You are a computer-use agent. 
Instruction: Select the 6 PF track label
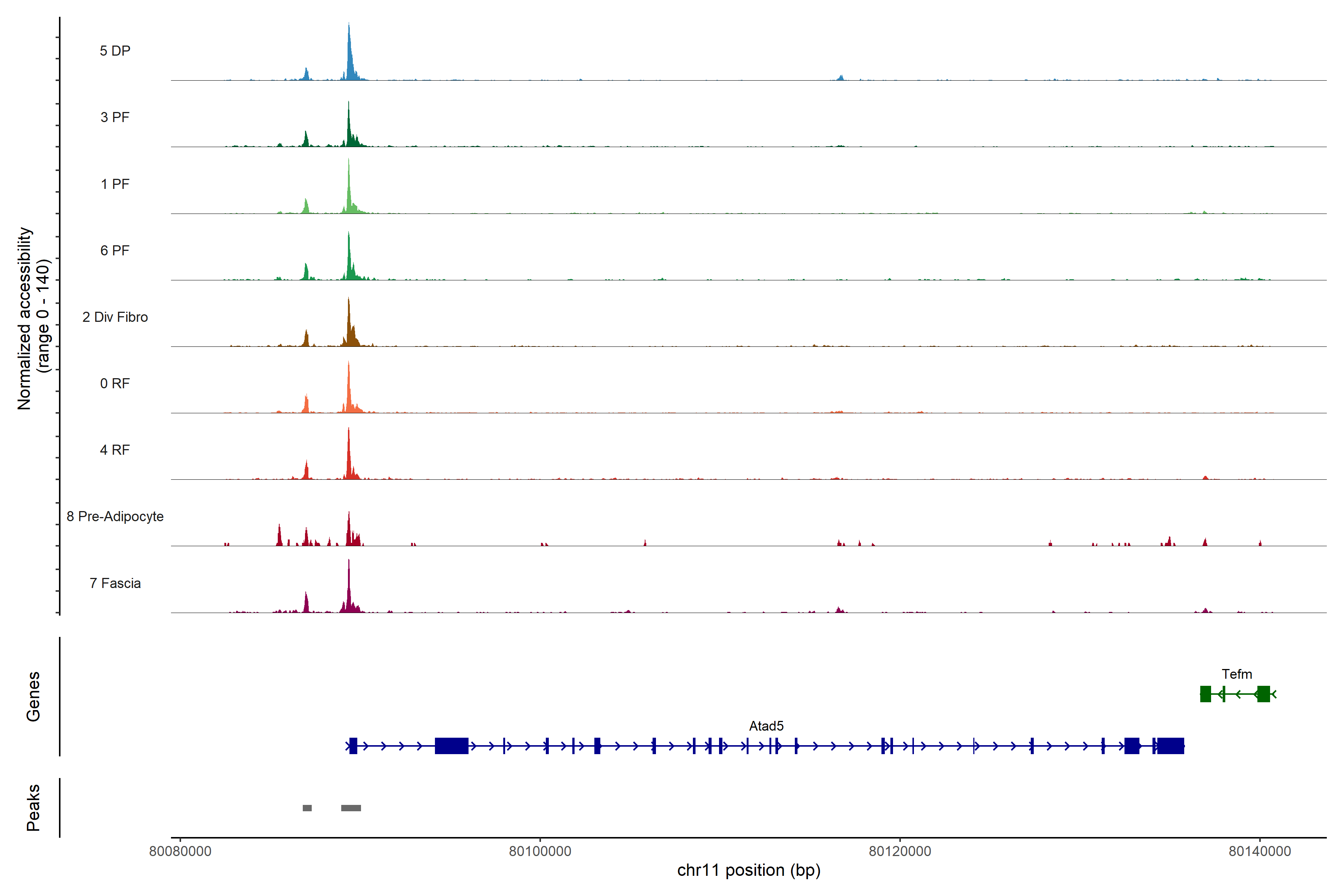115,250
